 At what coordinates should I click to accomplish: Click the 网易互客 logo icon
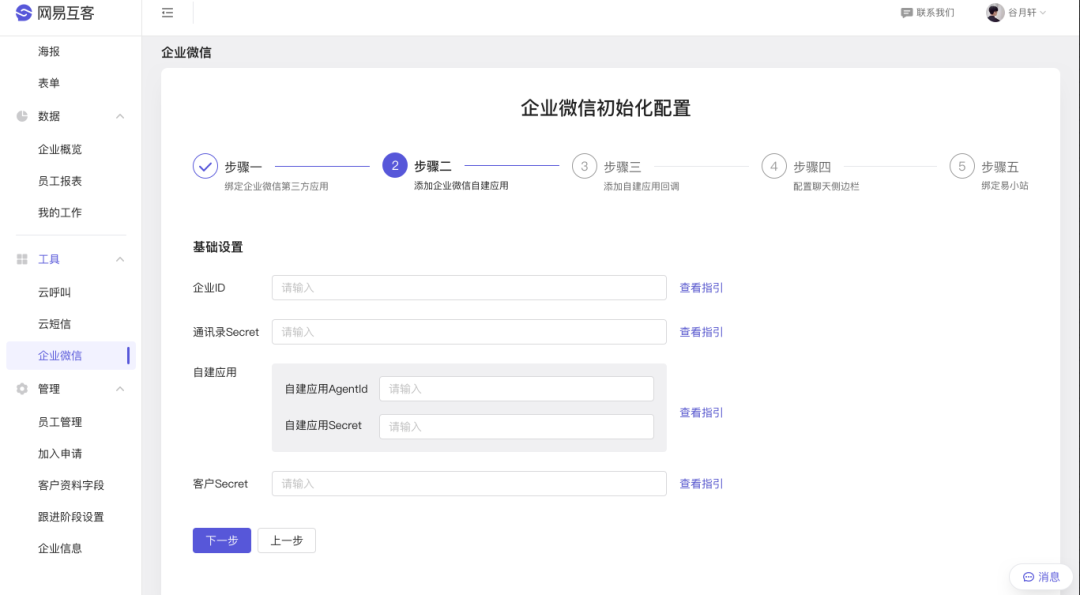click(24, 13)
